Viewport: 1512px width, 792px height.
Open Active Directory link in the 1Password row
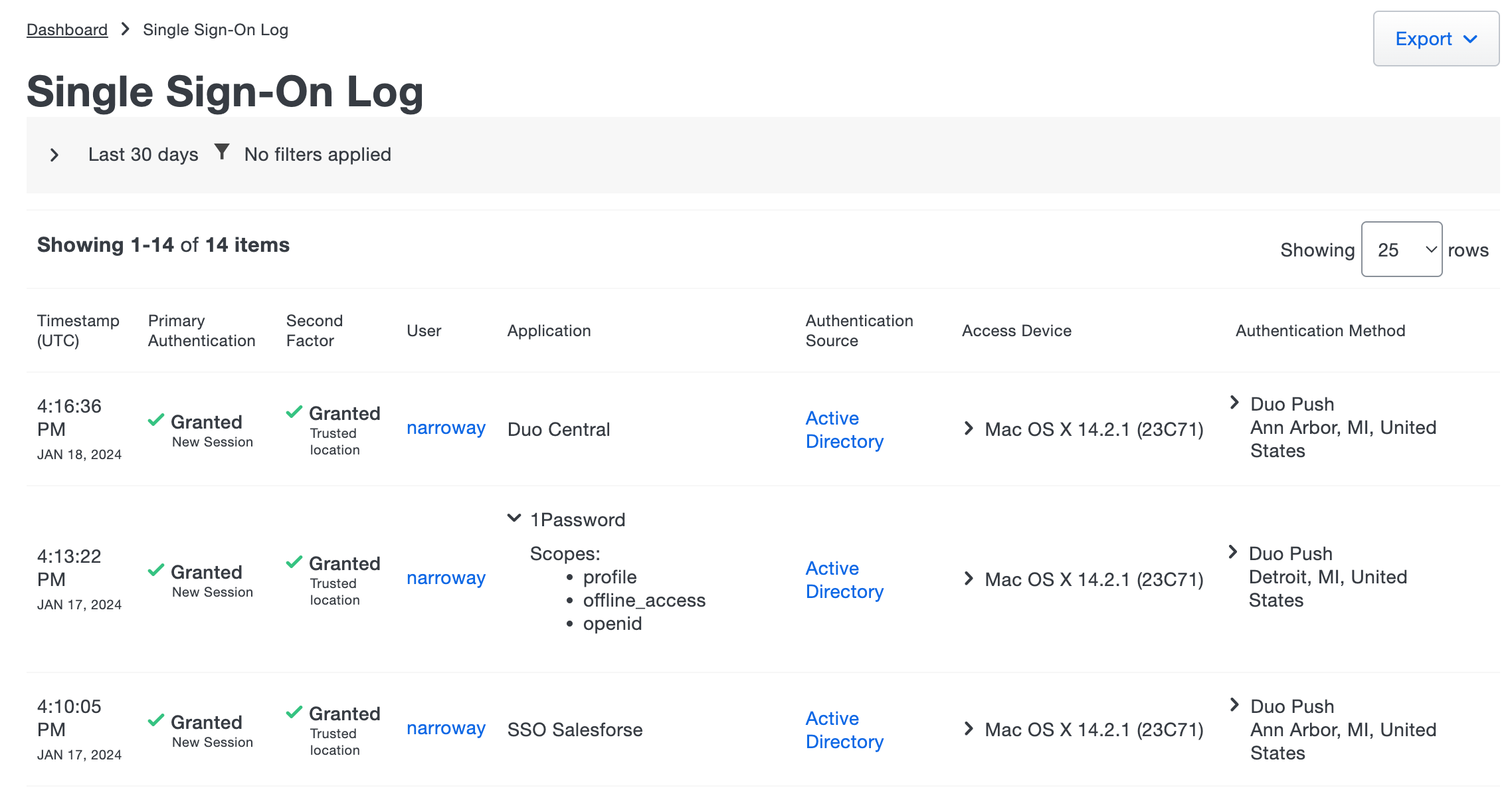click(x=844, y=580)
